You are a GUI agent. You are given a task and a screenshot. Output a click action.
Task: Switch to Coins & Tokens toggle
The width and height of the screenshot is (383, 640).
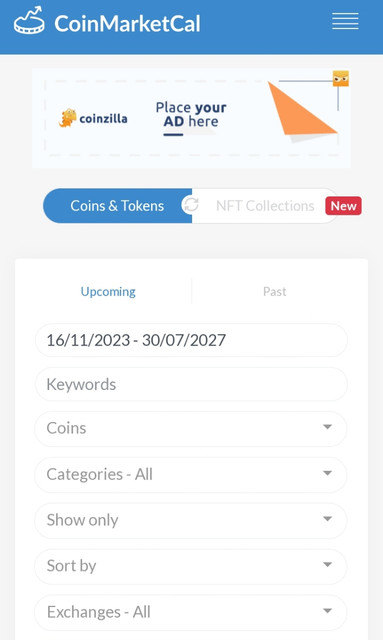point(117,206)
